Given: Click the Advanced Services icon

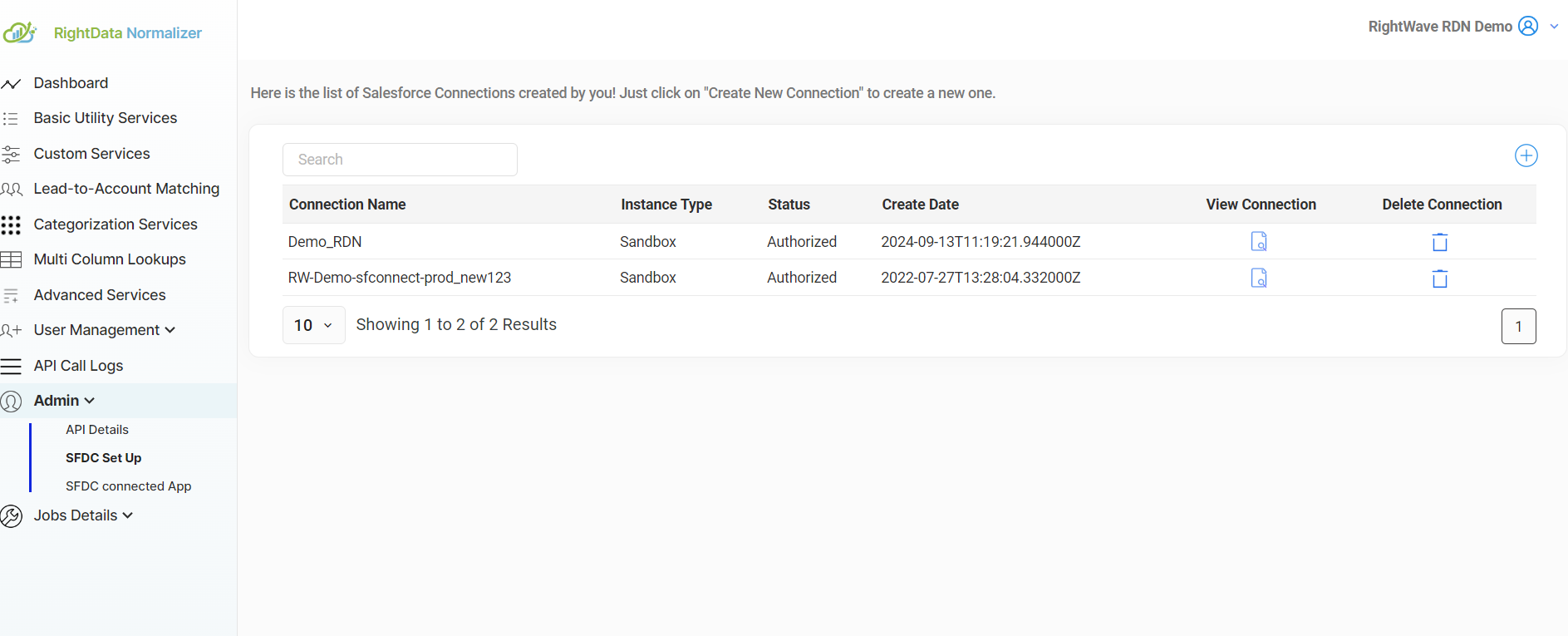Looking at the screenshot, I should 11,295.
